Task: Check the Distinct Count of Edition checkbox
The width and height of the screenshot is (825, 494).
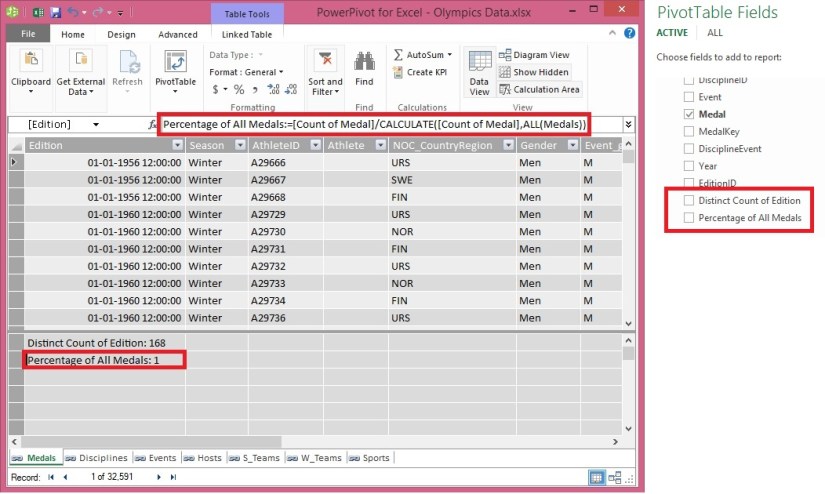Action: coord(689,200)
